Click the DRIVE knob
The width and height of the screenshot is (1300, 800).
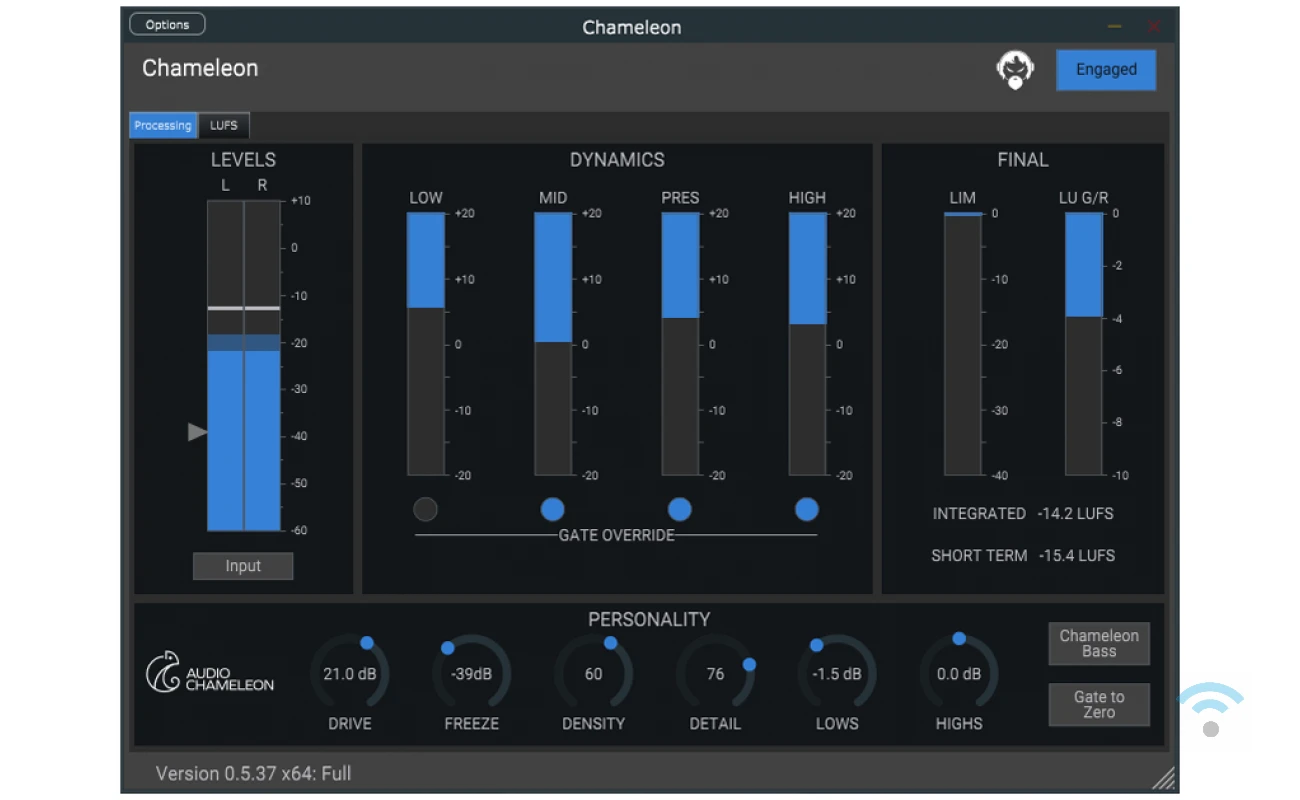pos(350,674)
